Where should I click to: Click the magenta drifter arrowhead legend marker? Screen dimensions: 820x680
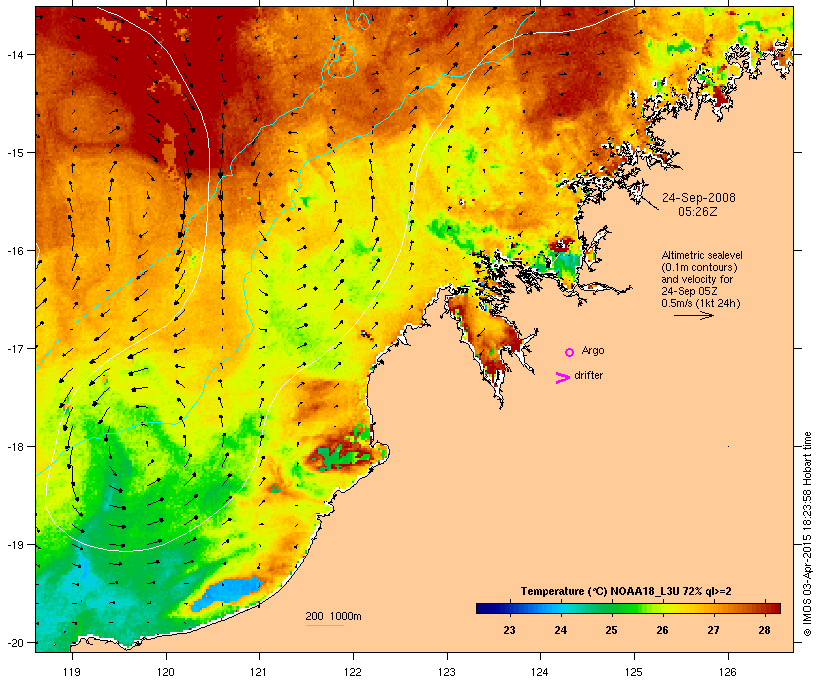click(x=563, y=378)
